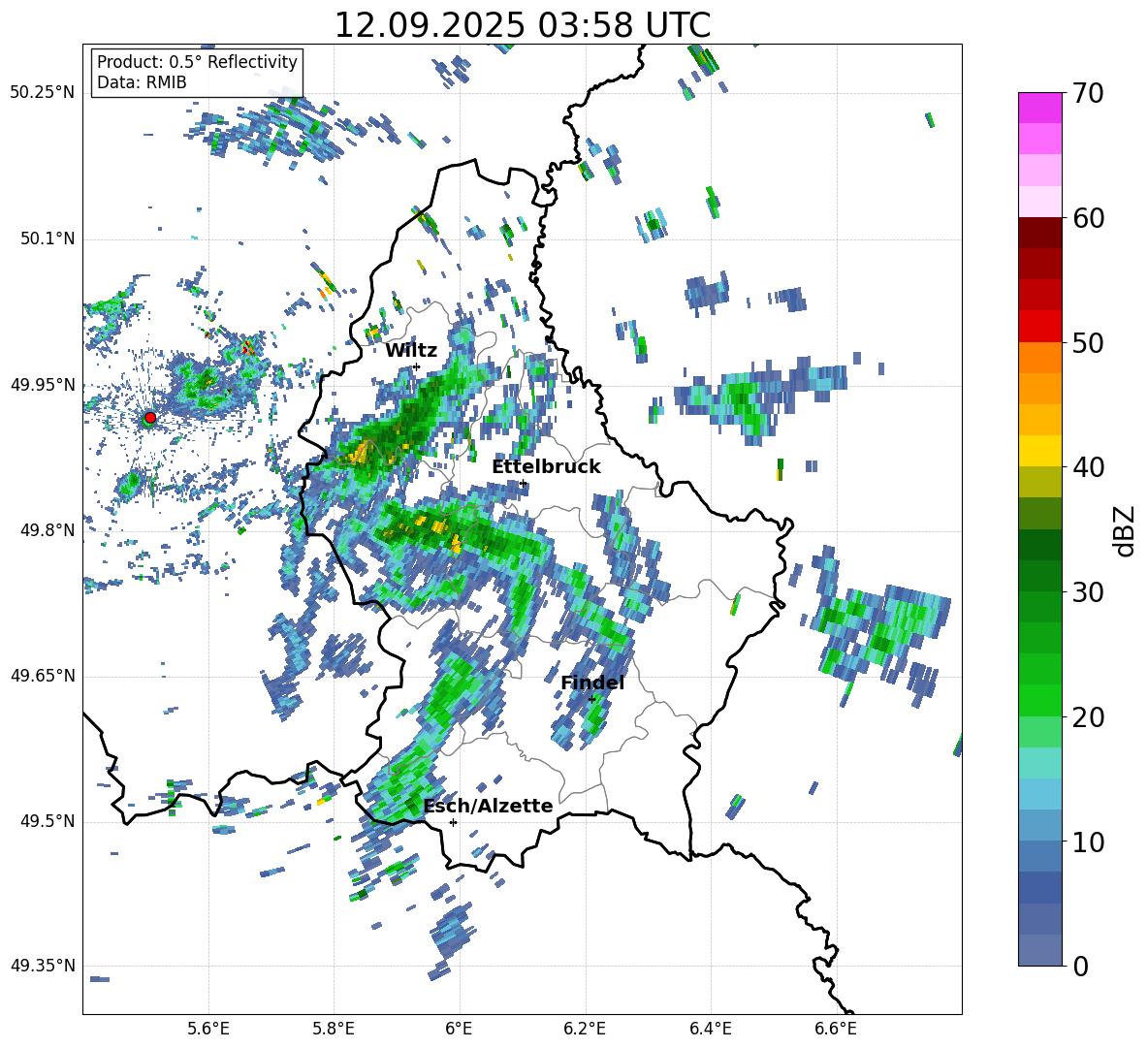1148x1048 pixels.
Task: Click the bright red colorbar swatch near 50
Action: point(1039,327)
